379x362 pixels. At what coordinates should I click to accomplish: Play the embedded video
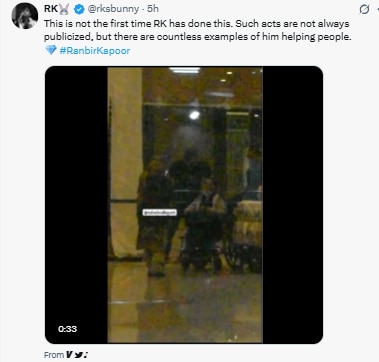(184, 205)
